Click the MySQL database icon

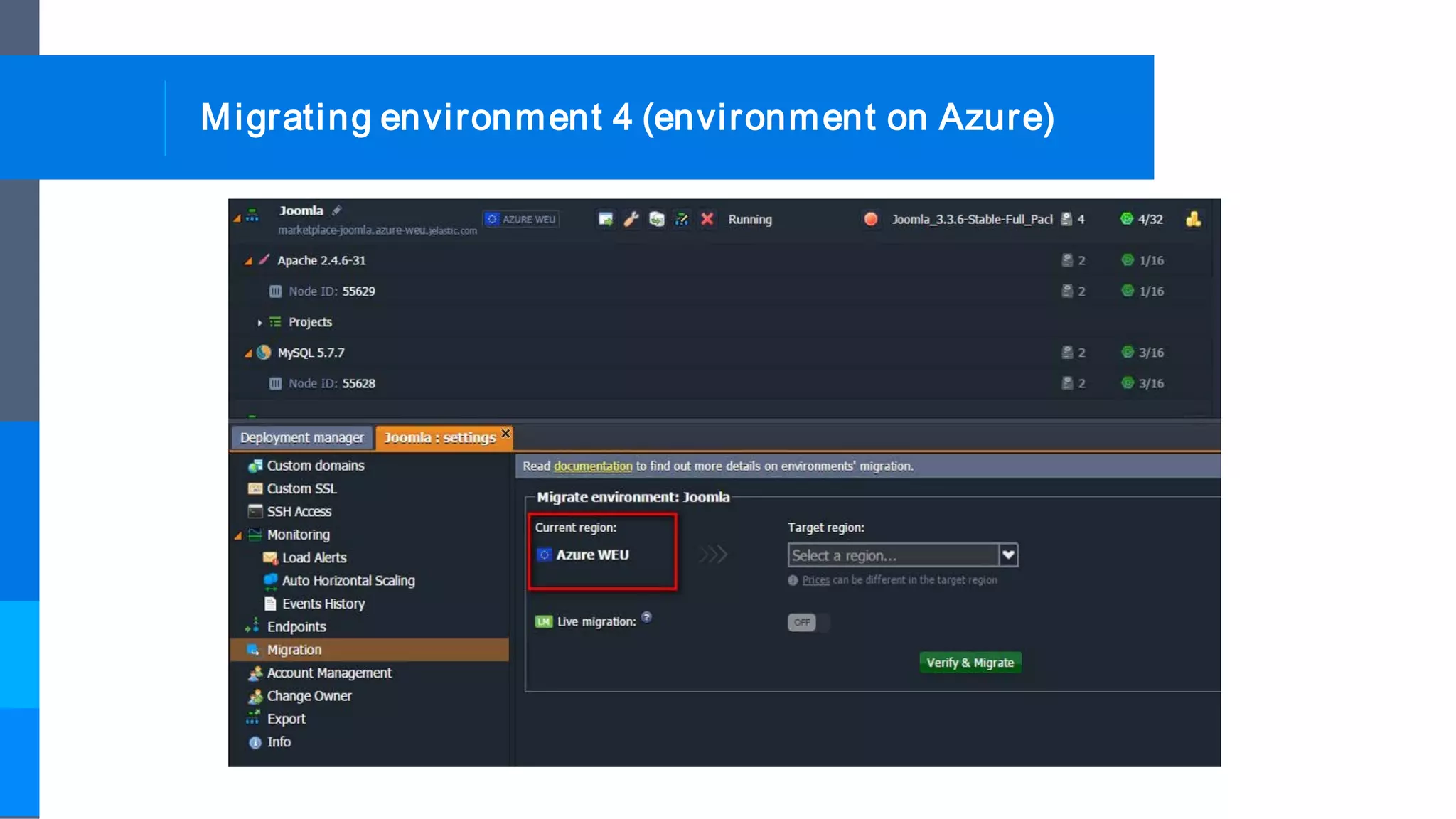pos(264,352)
